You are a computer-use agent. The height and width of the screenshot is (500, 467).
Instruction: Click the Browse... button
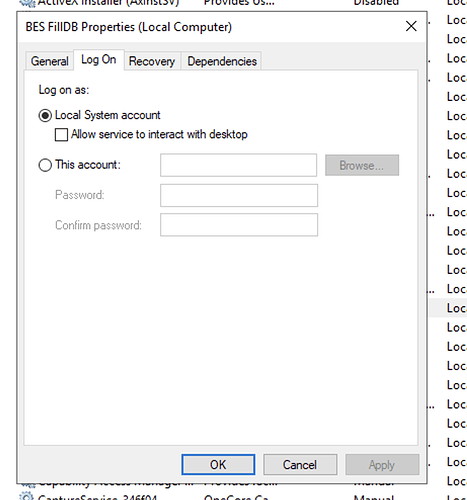click(362, 165)
